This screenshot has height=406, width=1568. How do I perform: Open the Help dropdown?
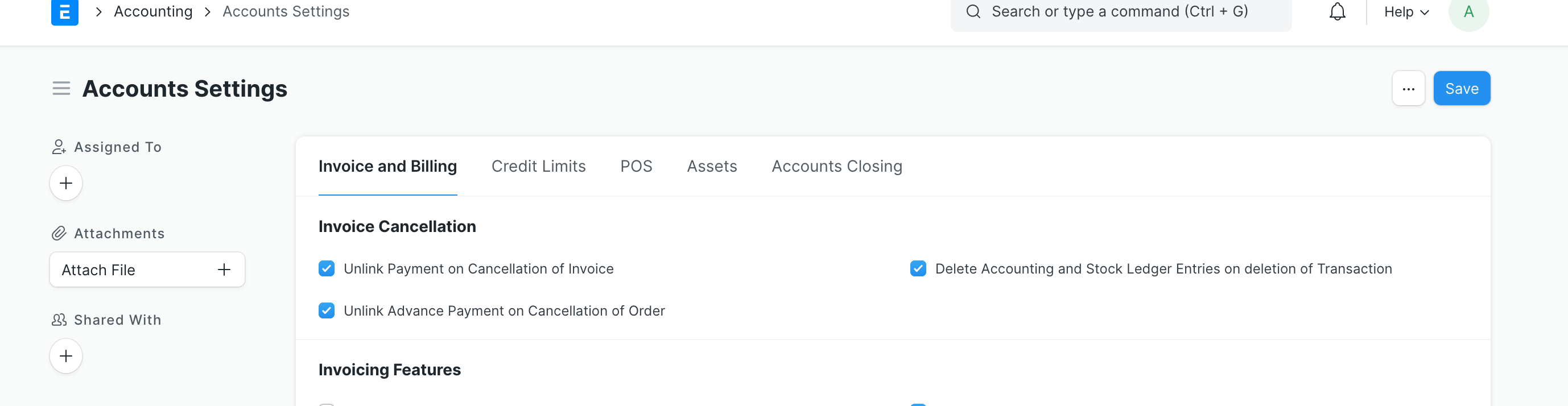[1405, 11]
